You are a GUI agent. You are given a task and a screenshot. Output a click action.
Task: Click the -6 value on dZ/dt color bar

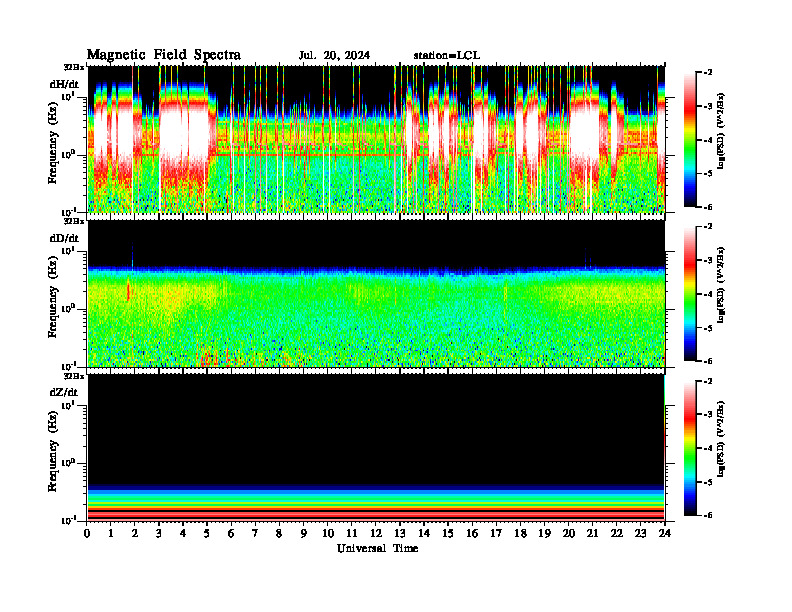pyautogui.click(x=708, y=516)
